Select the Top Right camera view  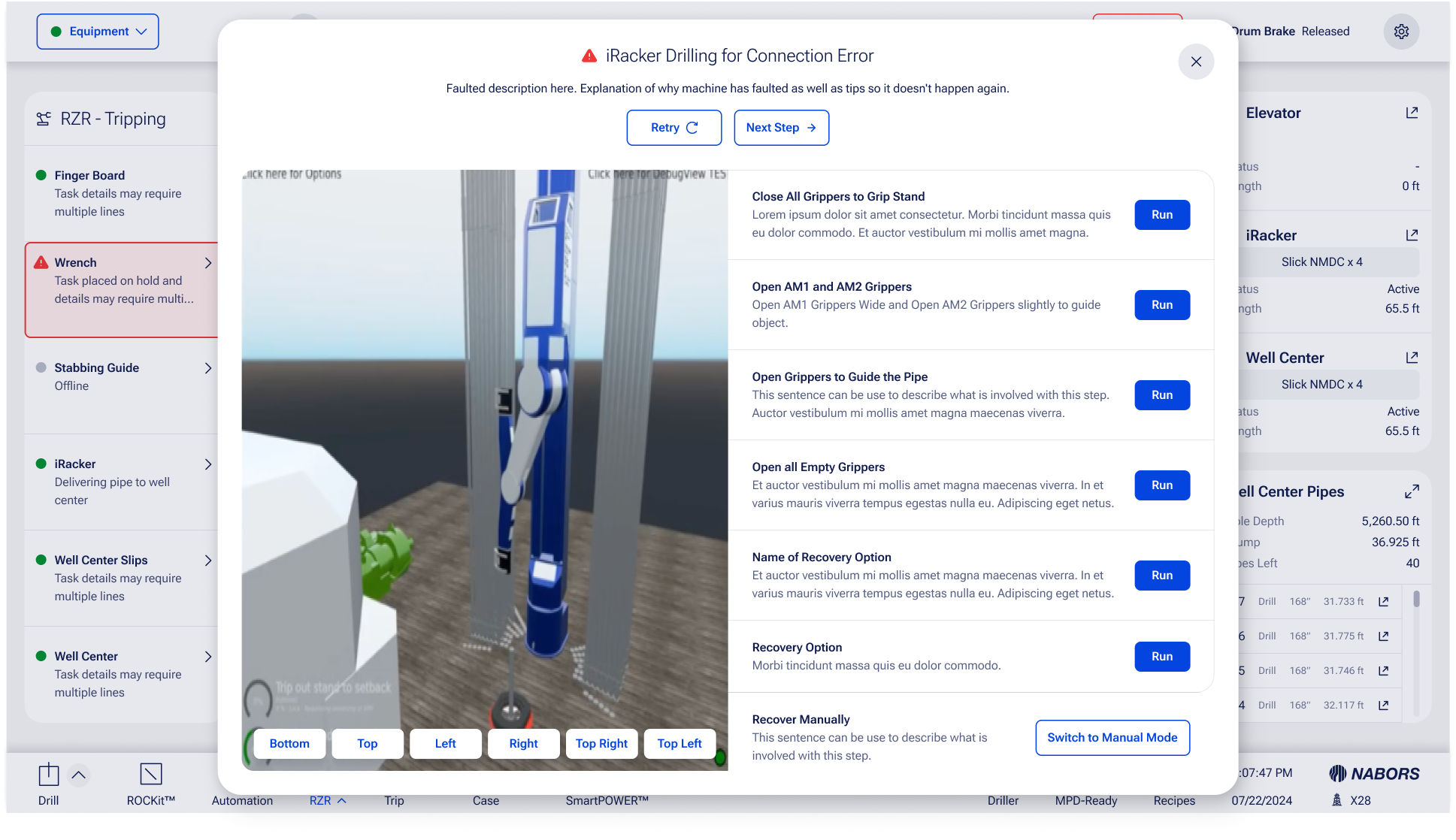[x=601, y=744]
